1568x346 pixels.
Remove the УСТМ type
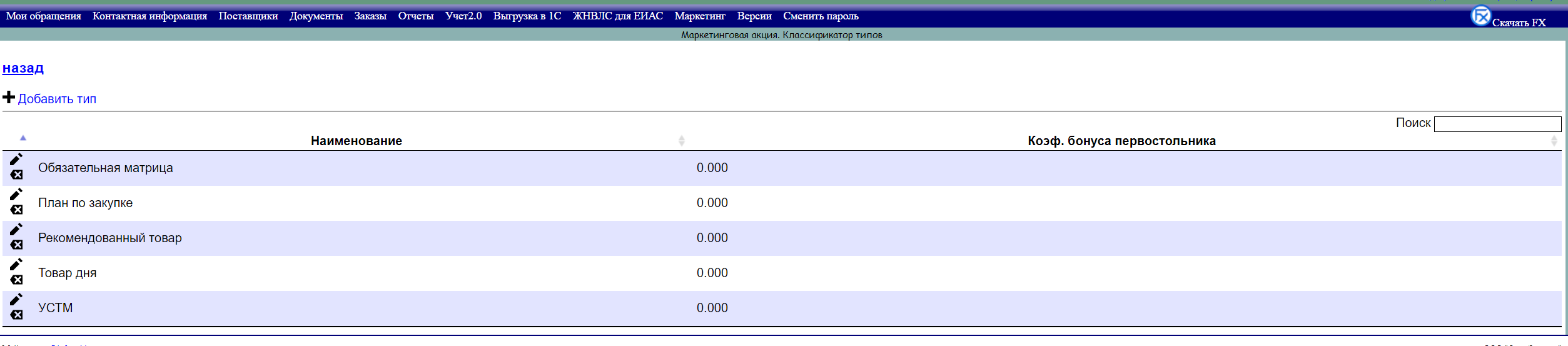(x=17, y=315)
